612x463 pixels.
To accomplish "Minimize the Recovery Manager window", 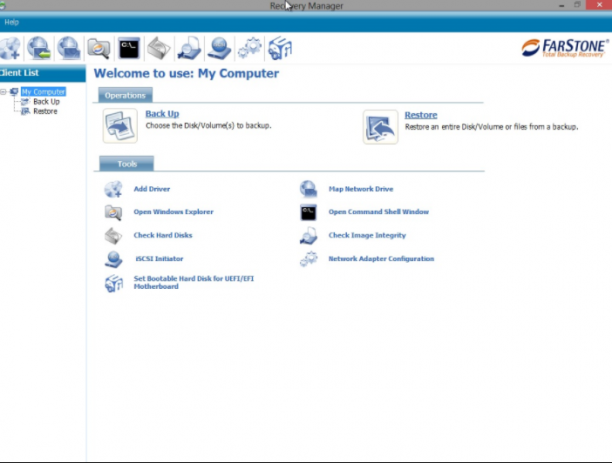I will coord(561,5).
